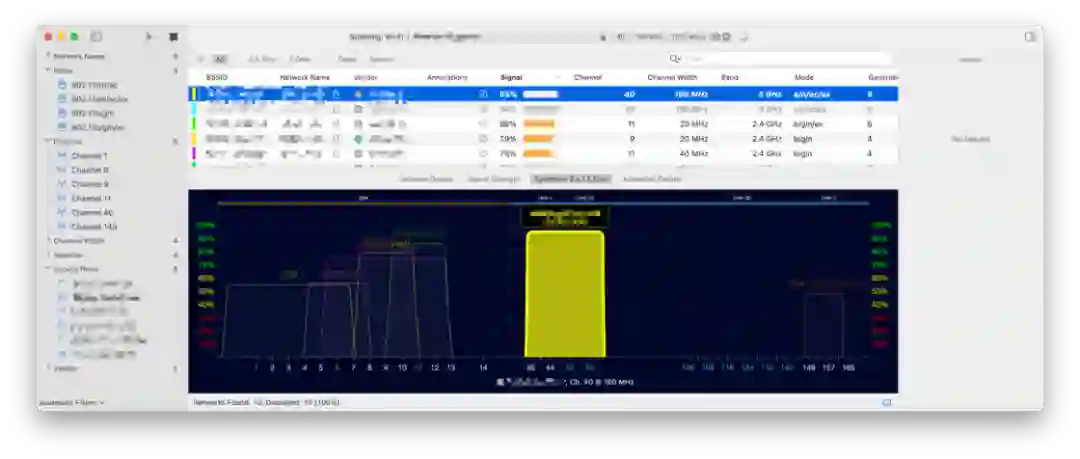This screenshot has width=1080, height=459.
Task: Click the Channel column header
Action: [588, 78]
